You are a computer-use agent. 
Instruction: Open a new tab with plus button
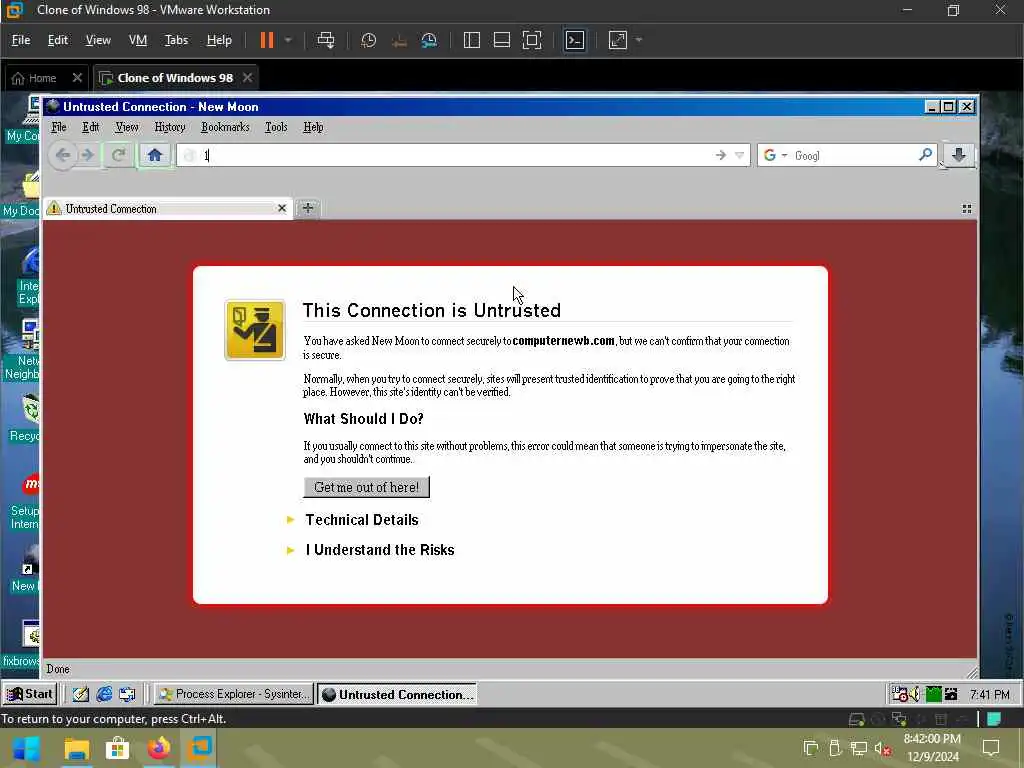click(x=308, y=208)
